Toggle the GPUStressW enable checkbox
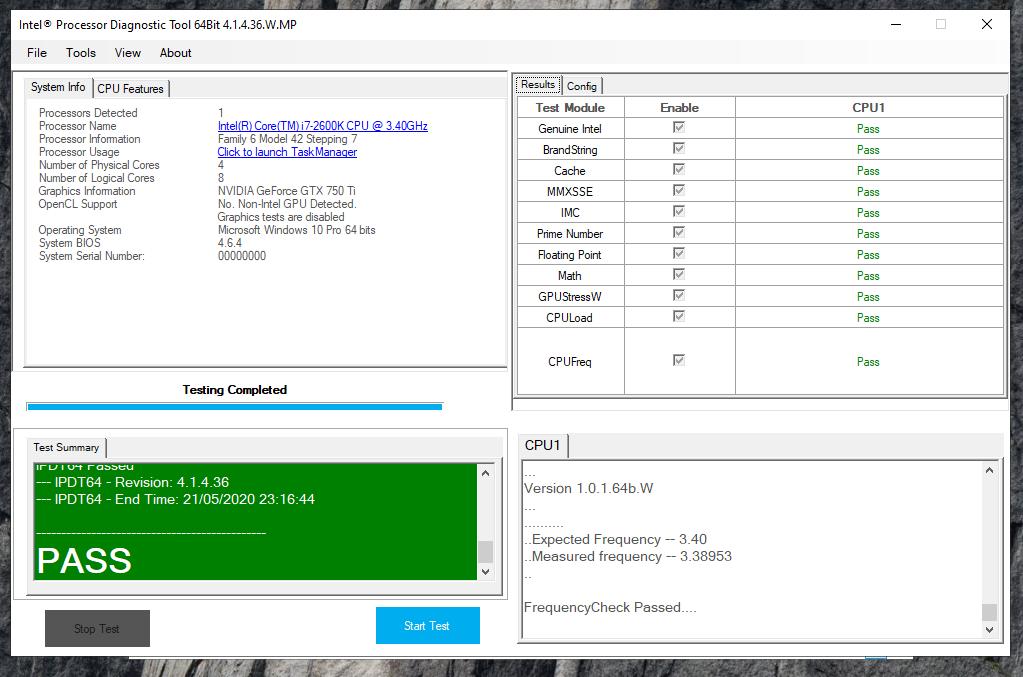The height and width of the screenshot is (677, 1023). click(679, 295)
